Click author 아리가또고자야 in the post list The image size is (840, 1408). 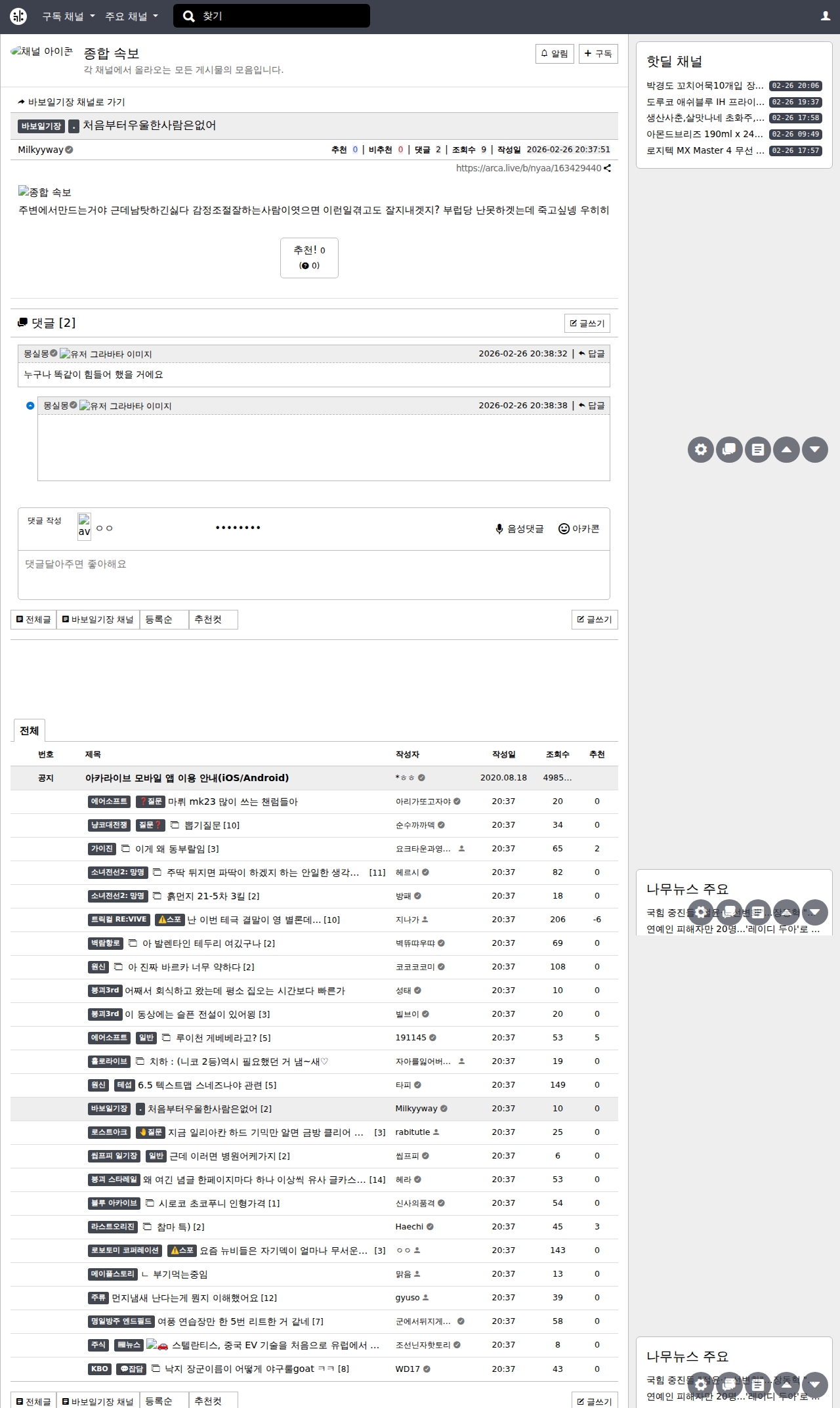coord(423,801)
